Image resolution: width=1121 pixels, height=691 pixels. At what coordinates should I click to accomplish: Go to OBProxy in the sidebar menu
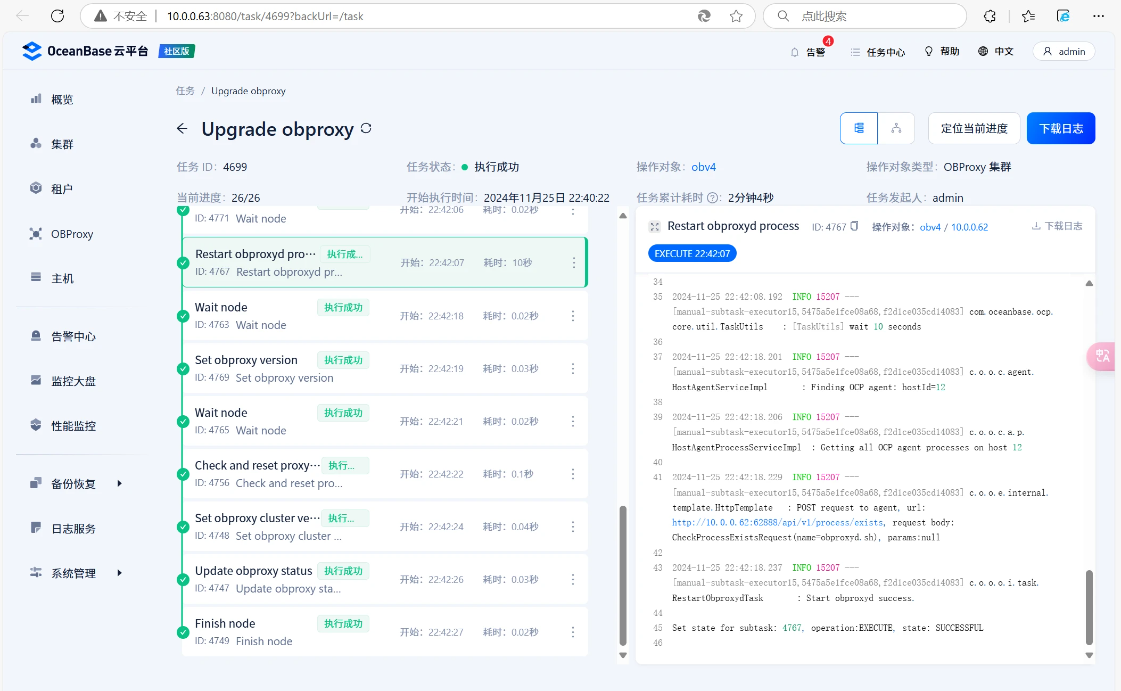(72, 234)
